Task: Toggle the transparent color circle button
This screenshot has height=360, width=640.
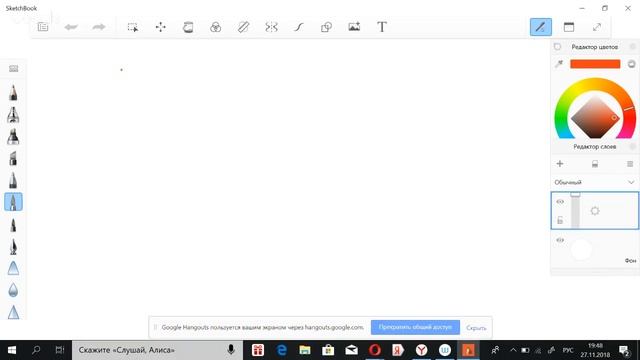Action: coord(631,64)
